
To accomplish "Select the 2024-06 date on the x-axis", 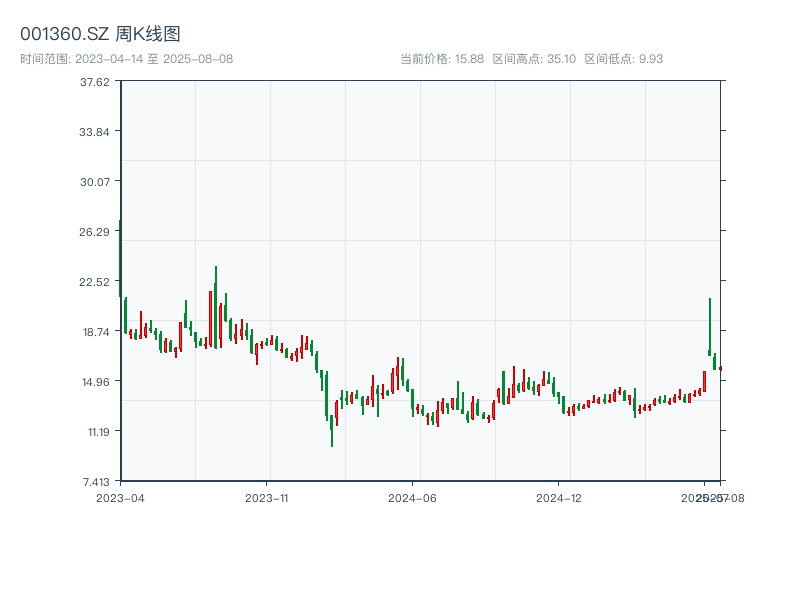I will pos(414,497).
